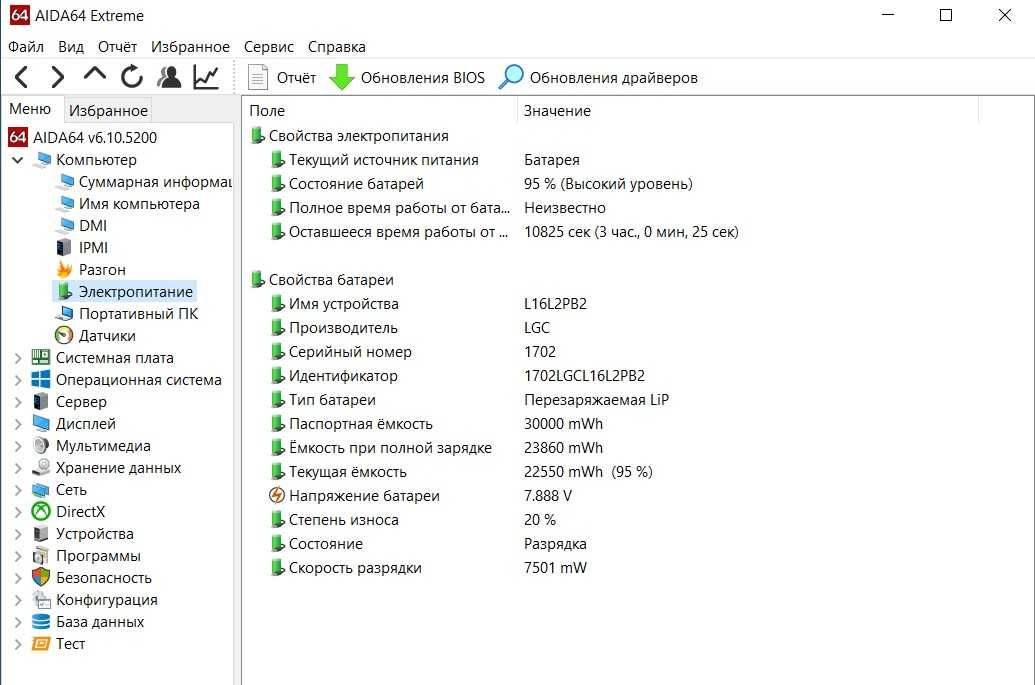Go up one level arrow
1035x685 pixels.
(95, 74)
